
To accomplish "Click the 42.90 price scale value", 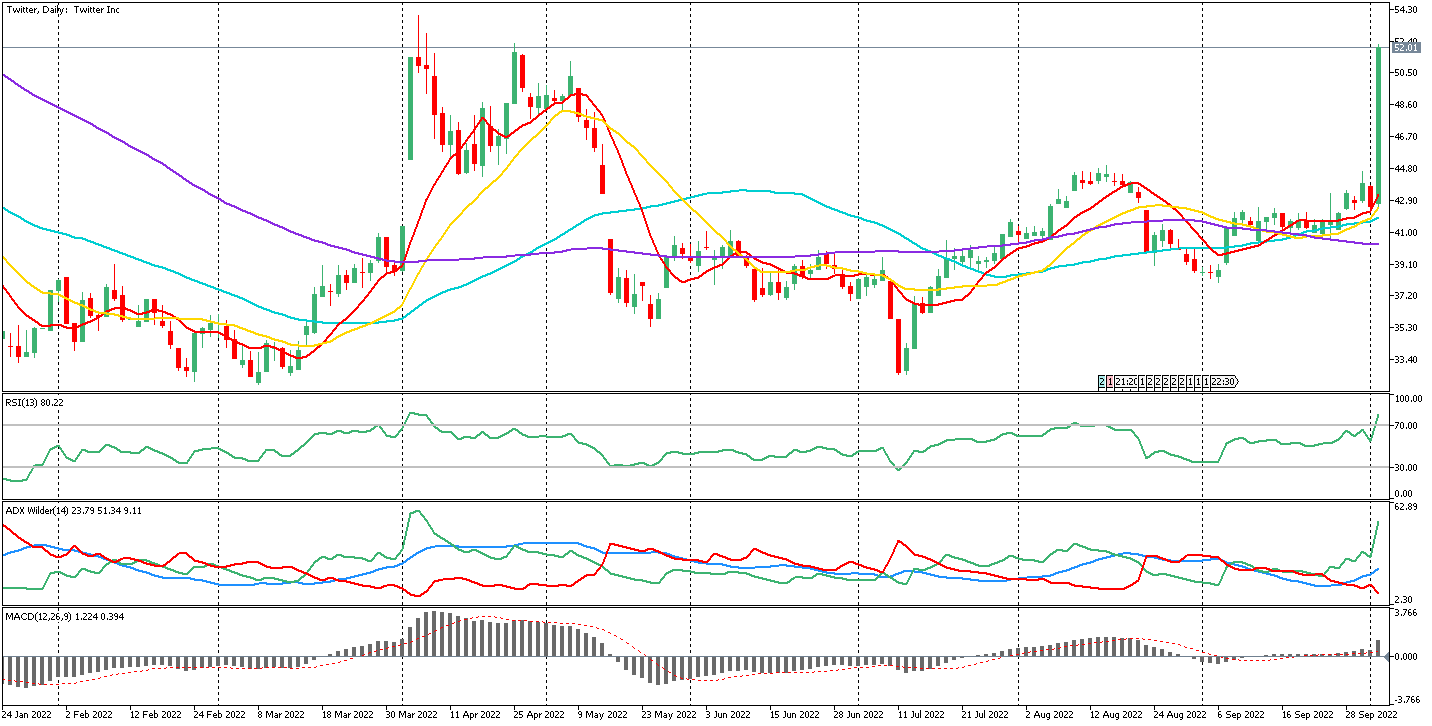I will 1406,201.
